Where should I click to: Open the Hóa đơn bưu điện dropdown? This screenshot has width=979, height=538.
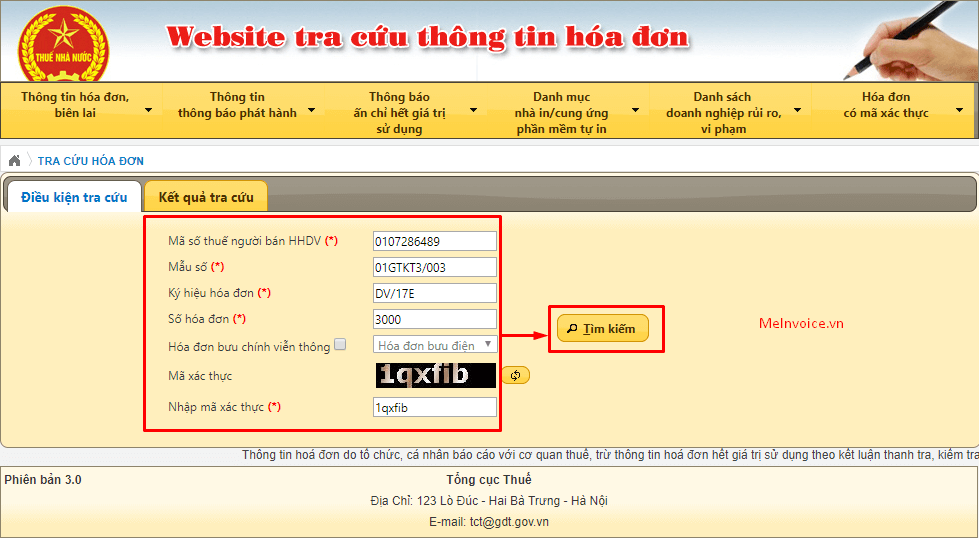(434, 345)
